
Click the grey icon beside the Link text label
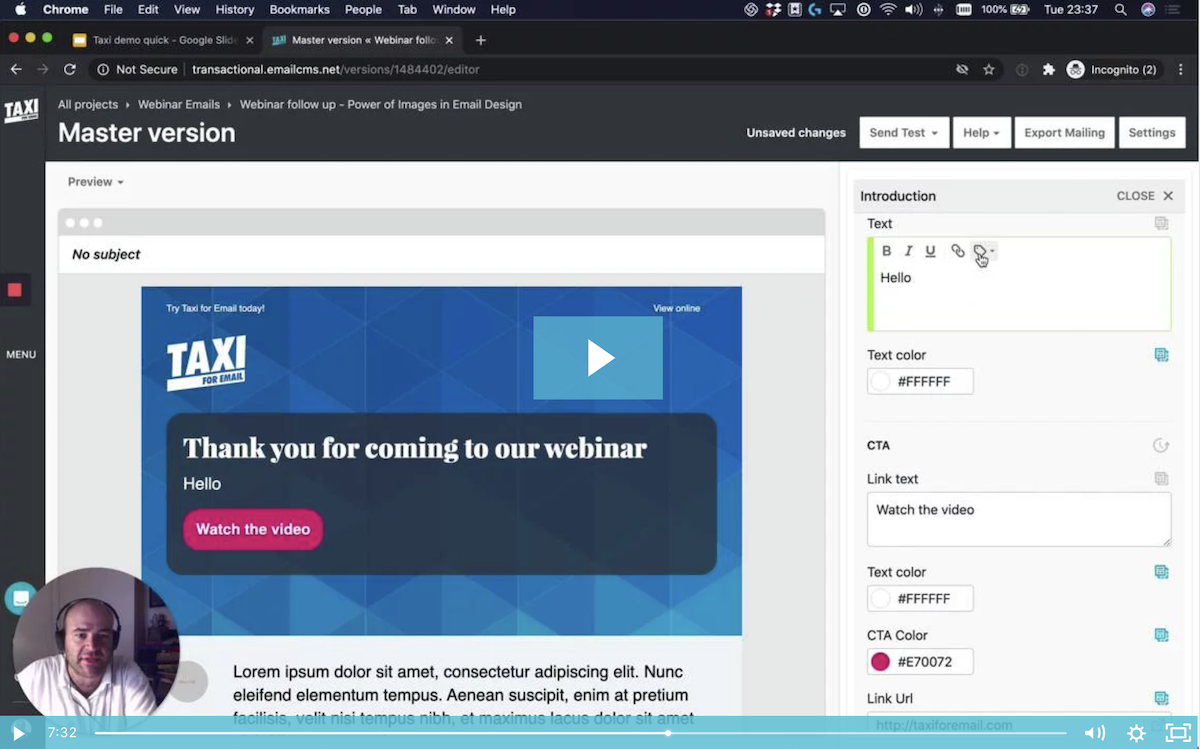pos(1161,479)
